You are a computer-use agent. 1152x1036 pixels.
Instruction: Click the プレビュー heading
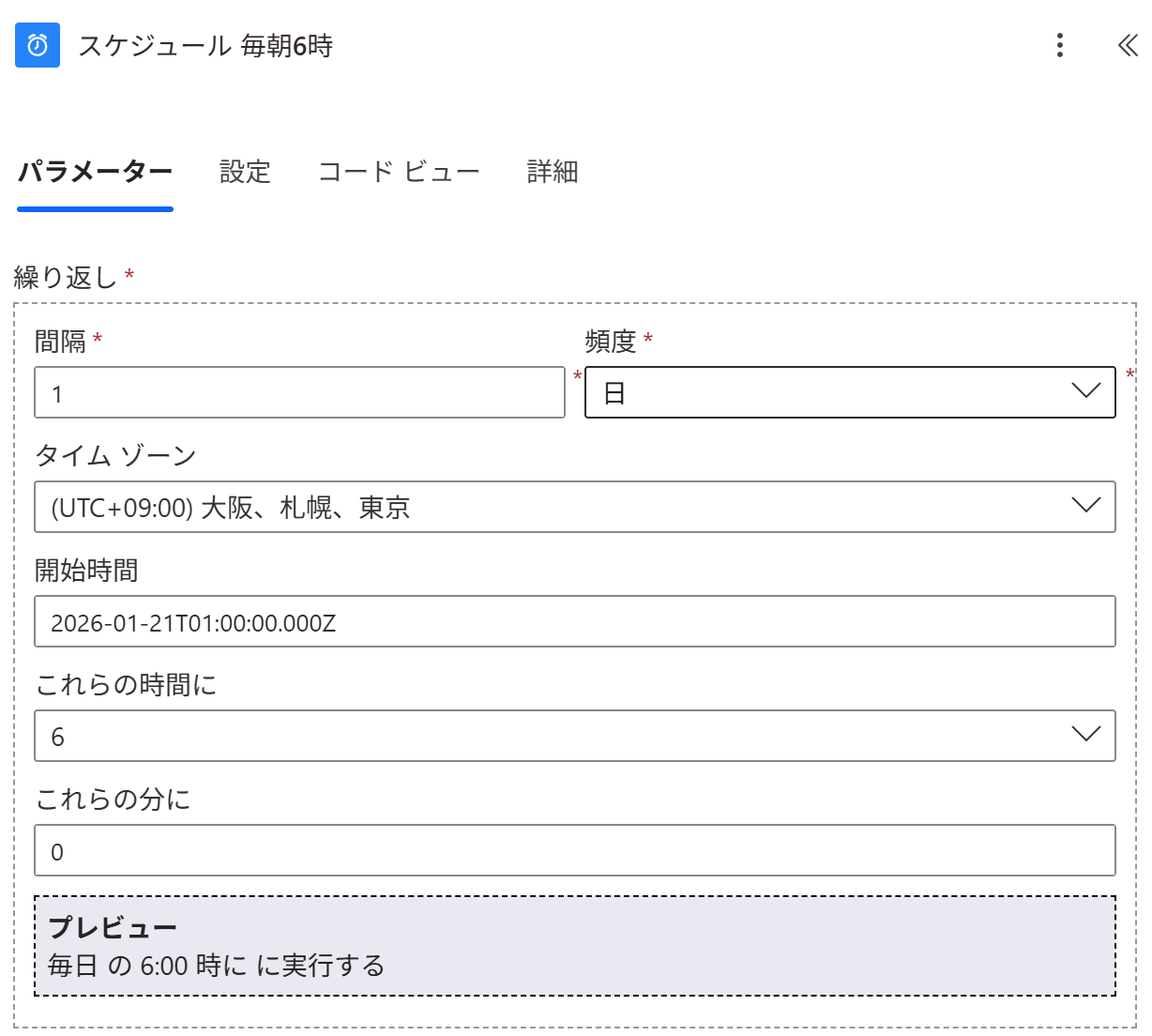[113, 927]
